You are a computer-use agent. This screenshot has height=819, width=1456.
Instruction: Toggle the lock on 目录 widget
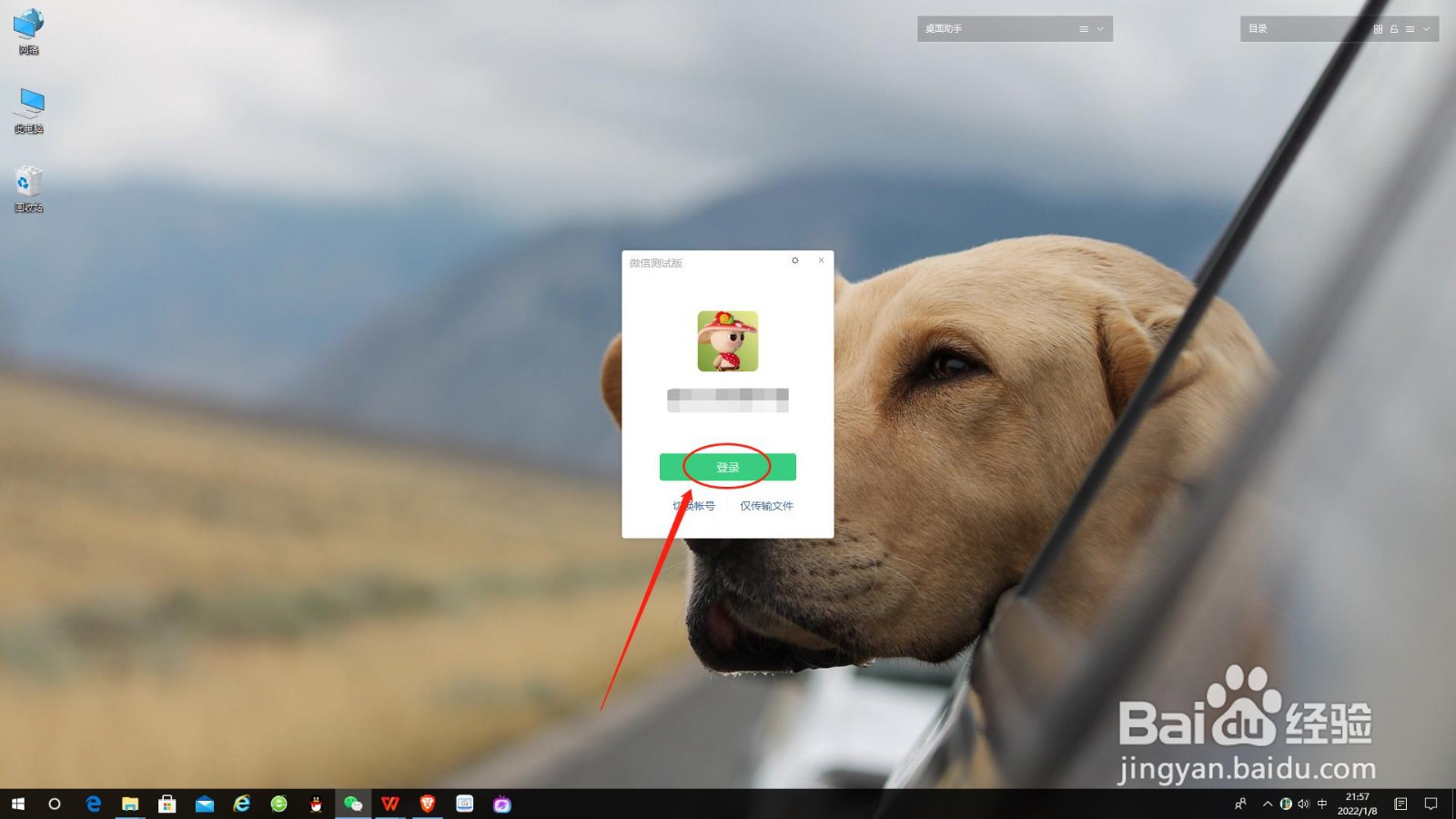click(x=1393, y=29)
